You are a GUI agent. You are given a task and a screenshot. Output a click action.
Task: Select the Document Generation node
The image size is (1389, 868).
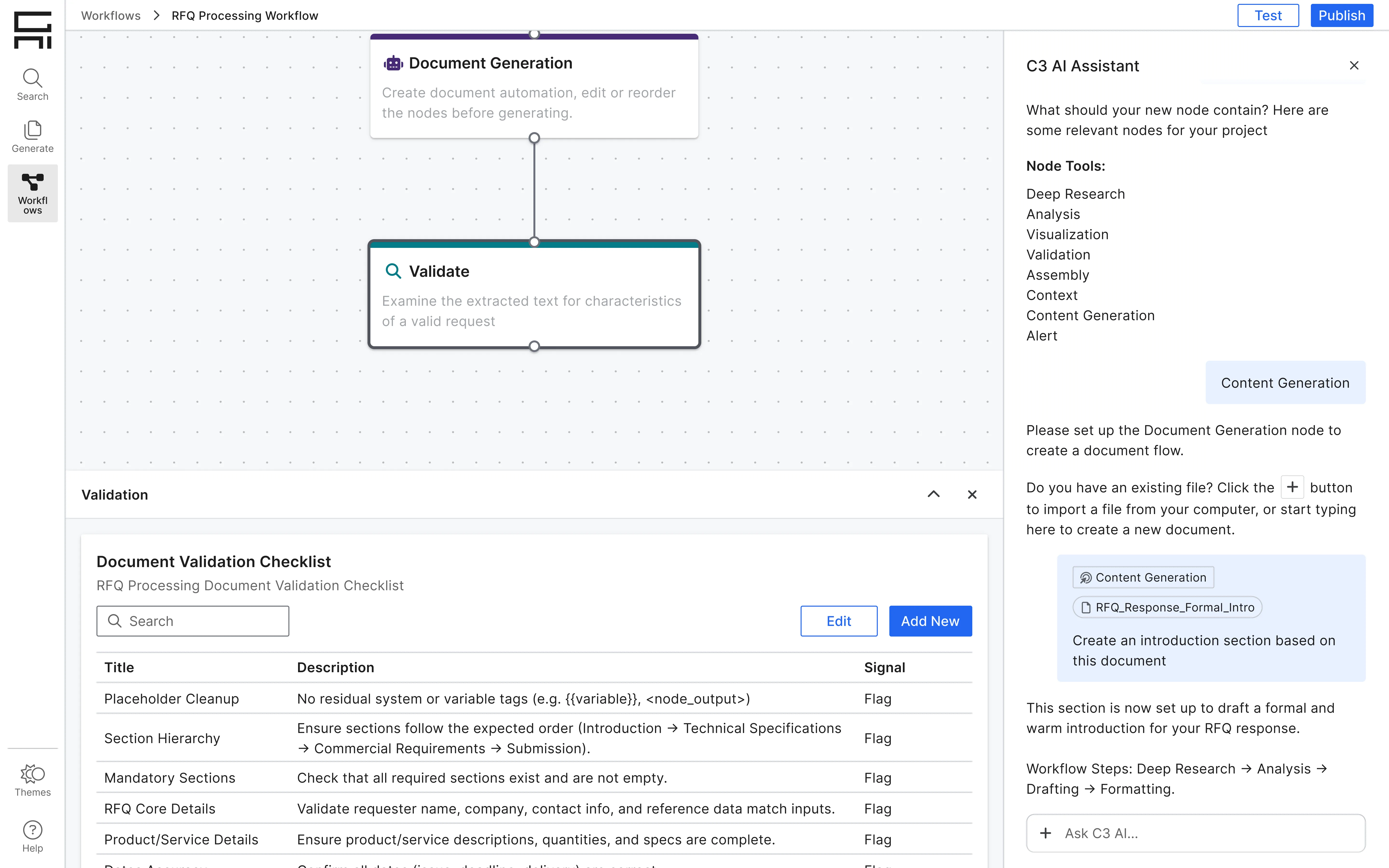(534, 86)
